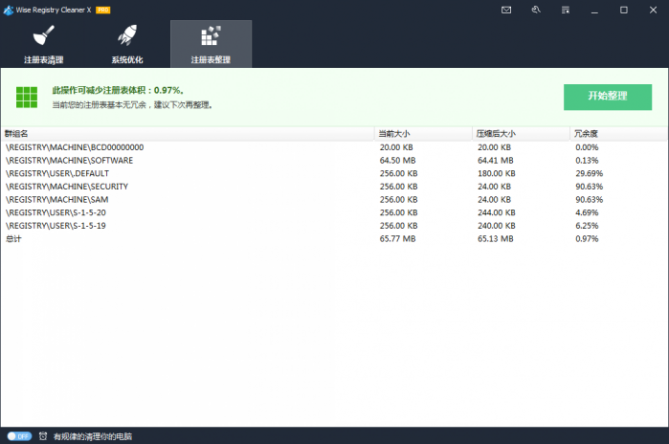Screen dimensions: 669x444
Task: Select row \REGISTRY\MACHINE\SOFTWARE
Action: [x=334, y=160]
